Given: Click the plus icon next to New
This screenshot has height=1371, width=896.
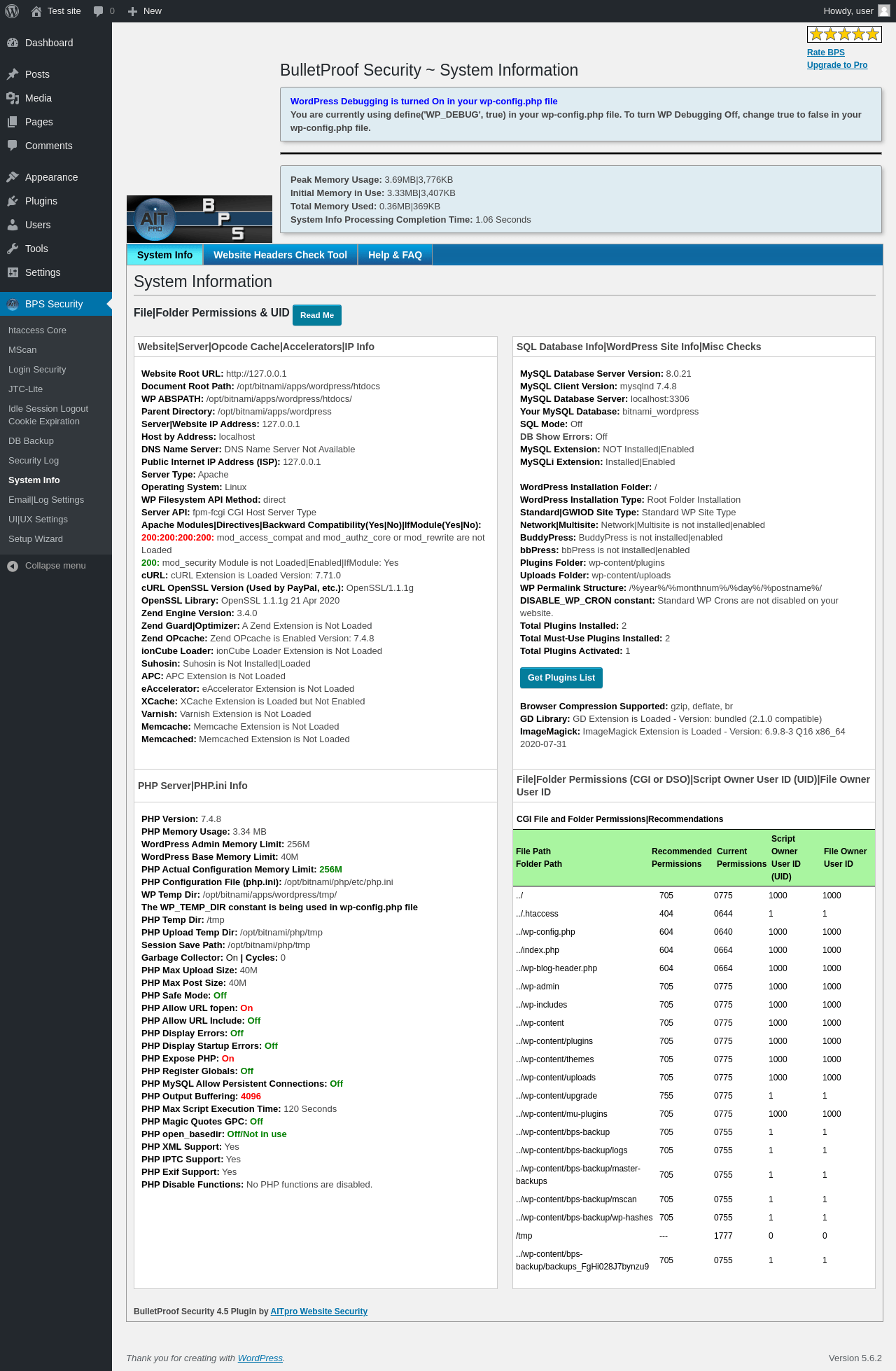Looking at the screenshot, I should (132, 11).
